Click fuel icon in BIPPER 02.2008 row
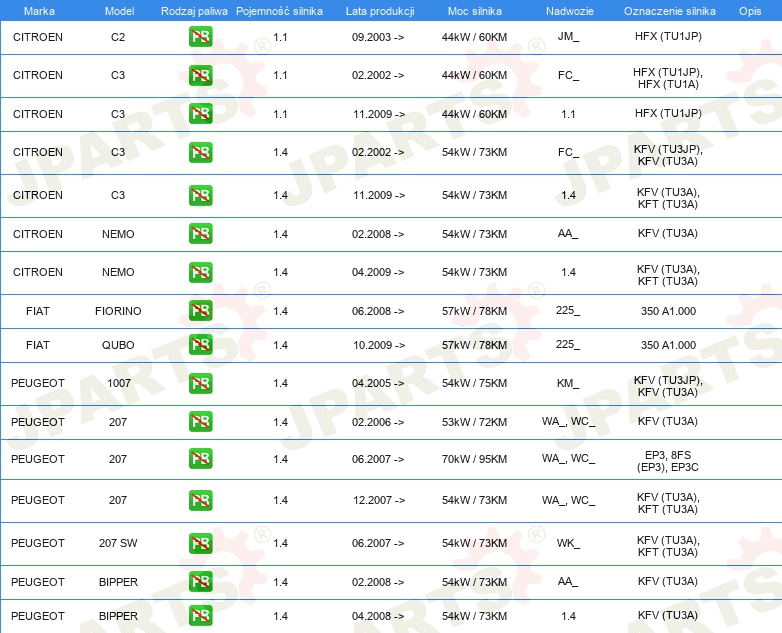Viewport: 782px width, 633px height. 200,582
